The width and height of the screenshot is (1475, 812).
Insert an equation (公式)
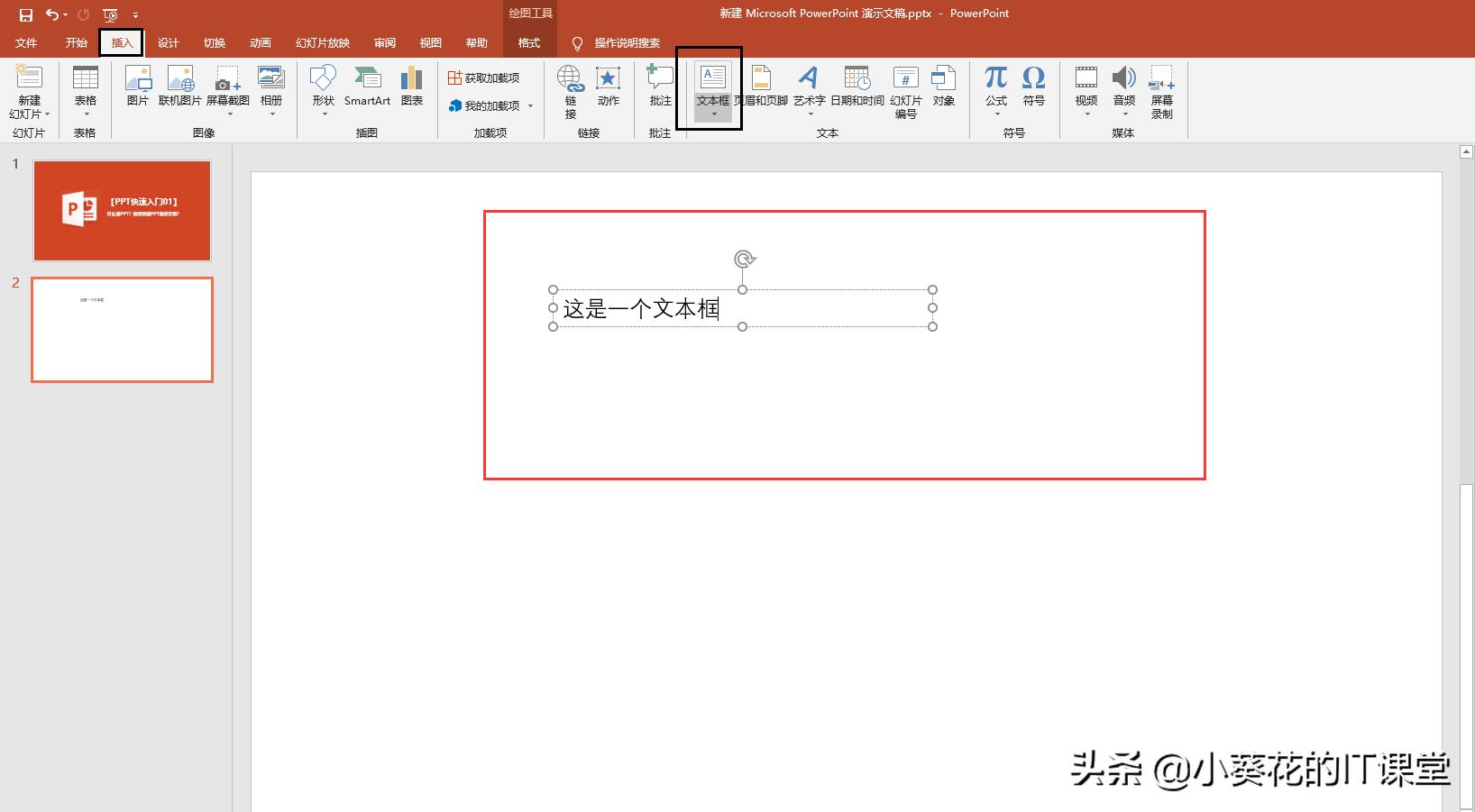tap(995, 90)
